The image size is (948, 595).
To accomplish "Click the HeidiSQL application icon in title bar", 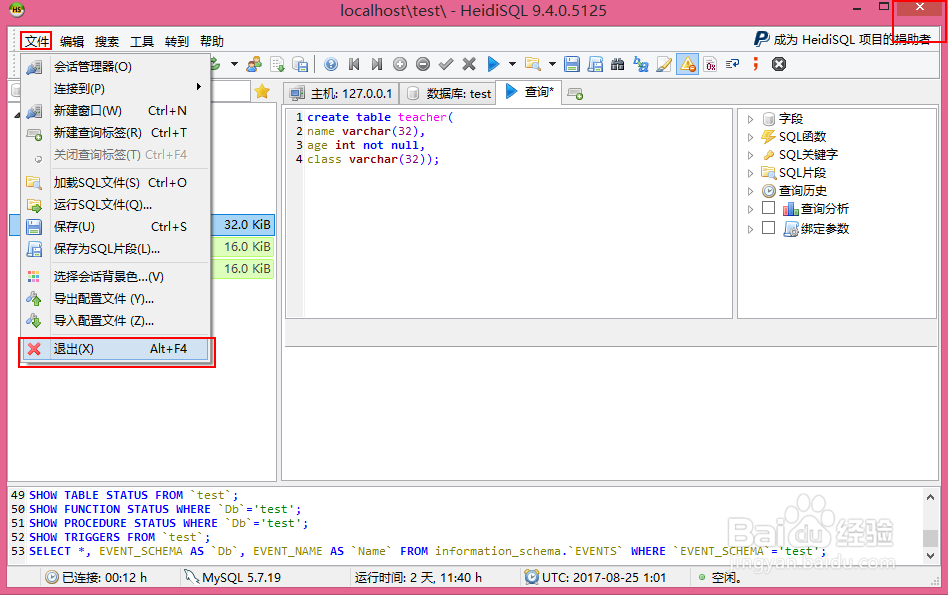I will (17, 10).
